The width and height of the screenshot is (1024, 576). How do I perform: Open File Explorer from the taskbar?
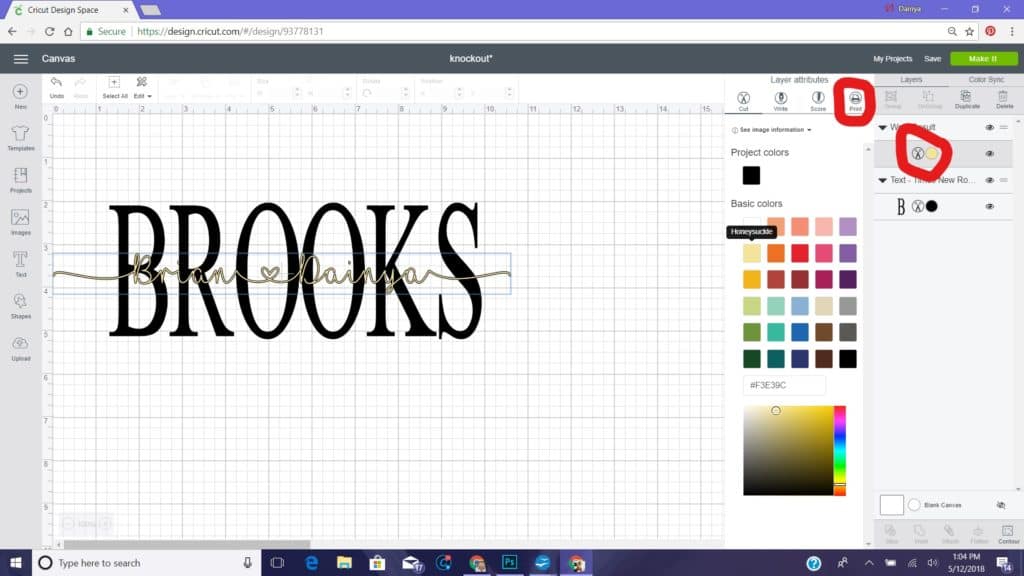click(x=344, y=562)
